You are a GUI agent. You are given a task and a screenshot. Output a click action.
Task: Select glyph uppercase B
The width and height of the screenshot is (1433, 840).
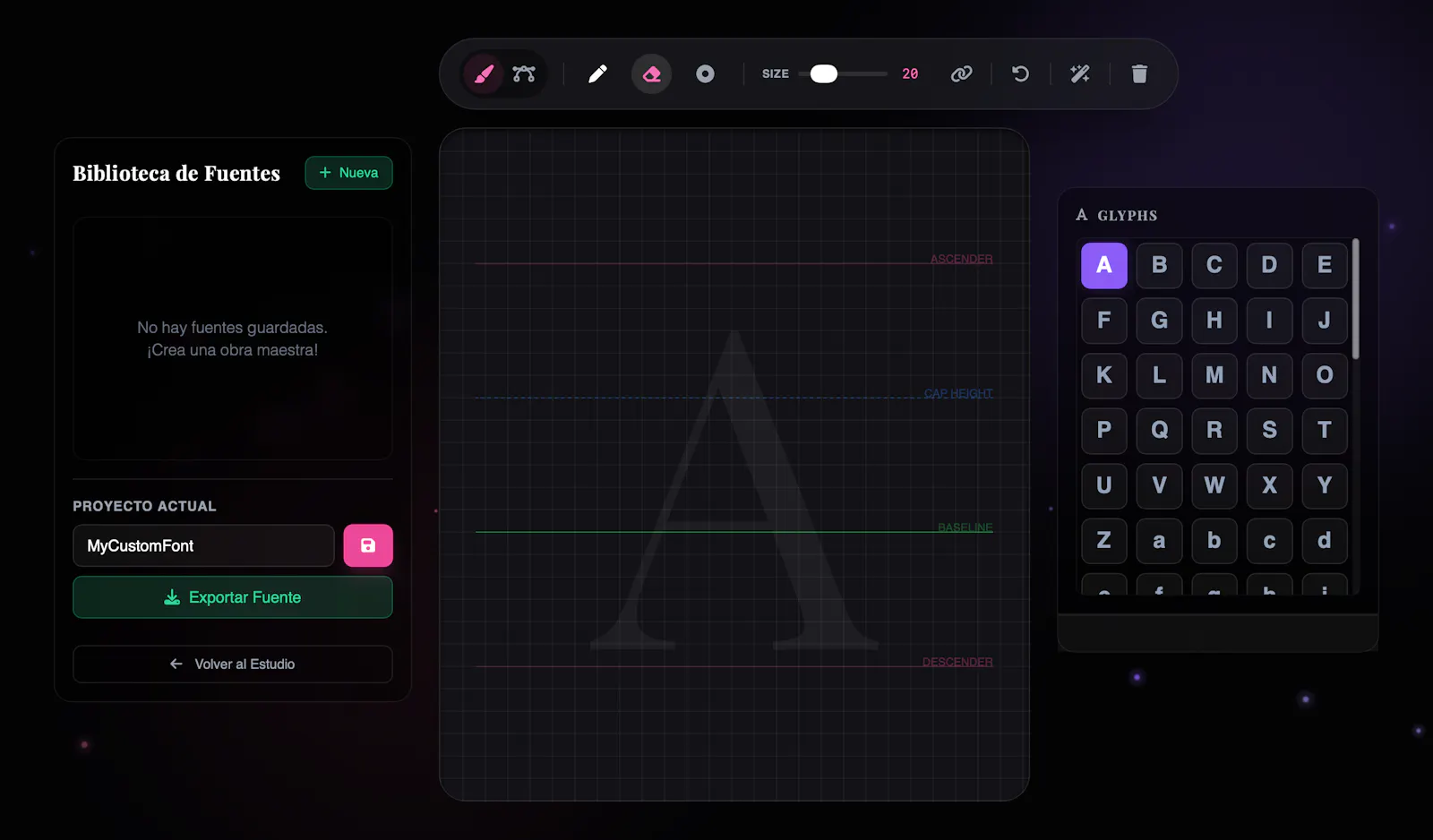tap(1159, 265)
